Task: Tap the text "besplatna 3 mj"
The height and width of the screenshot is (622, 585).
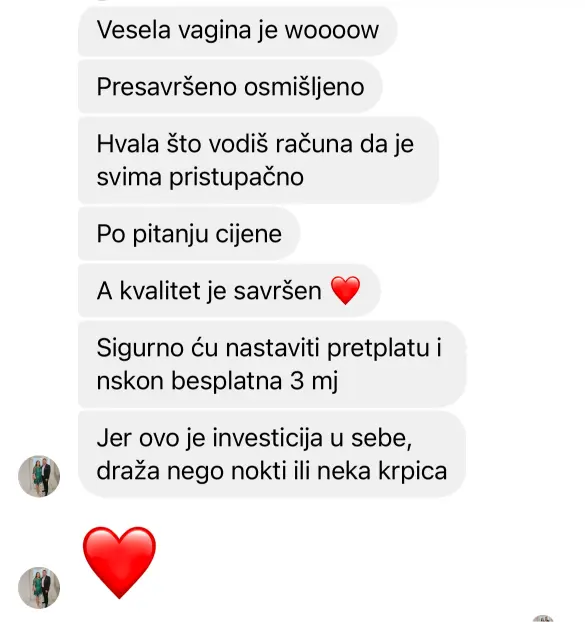Action: click(x=255, y=381)
